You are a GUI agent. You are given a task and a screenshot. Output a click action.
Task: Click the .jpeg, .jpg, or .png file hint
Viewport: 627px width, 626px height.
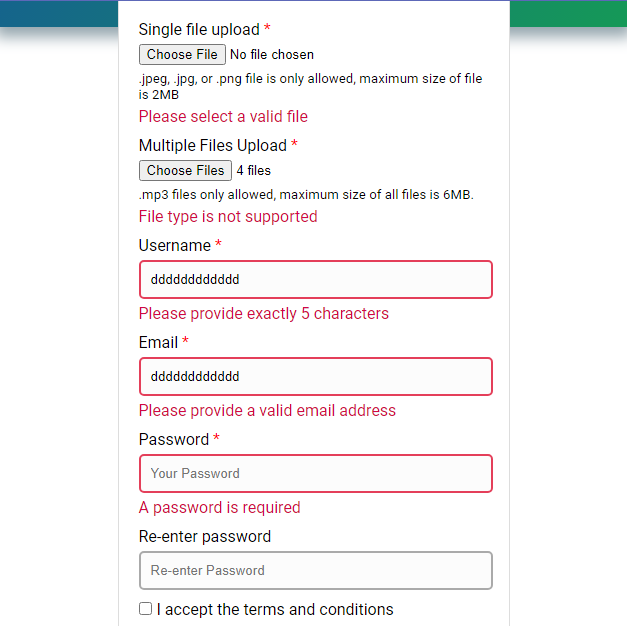pos(310,86)
